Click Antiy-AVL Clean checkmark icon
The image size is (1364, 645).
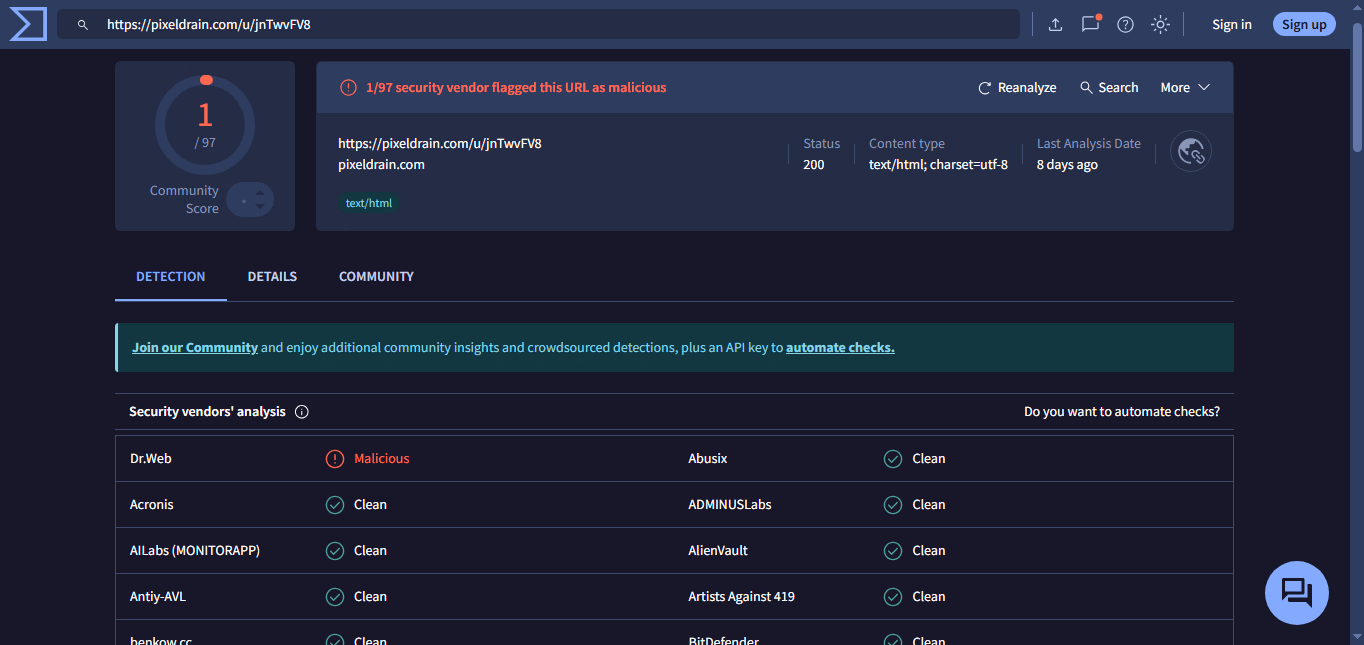[335, 597]
